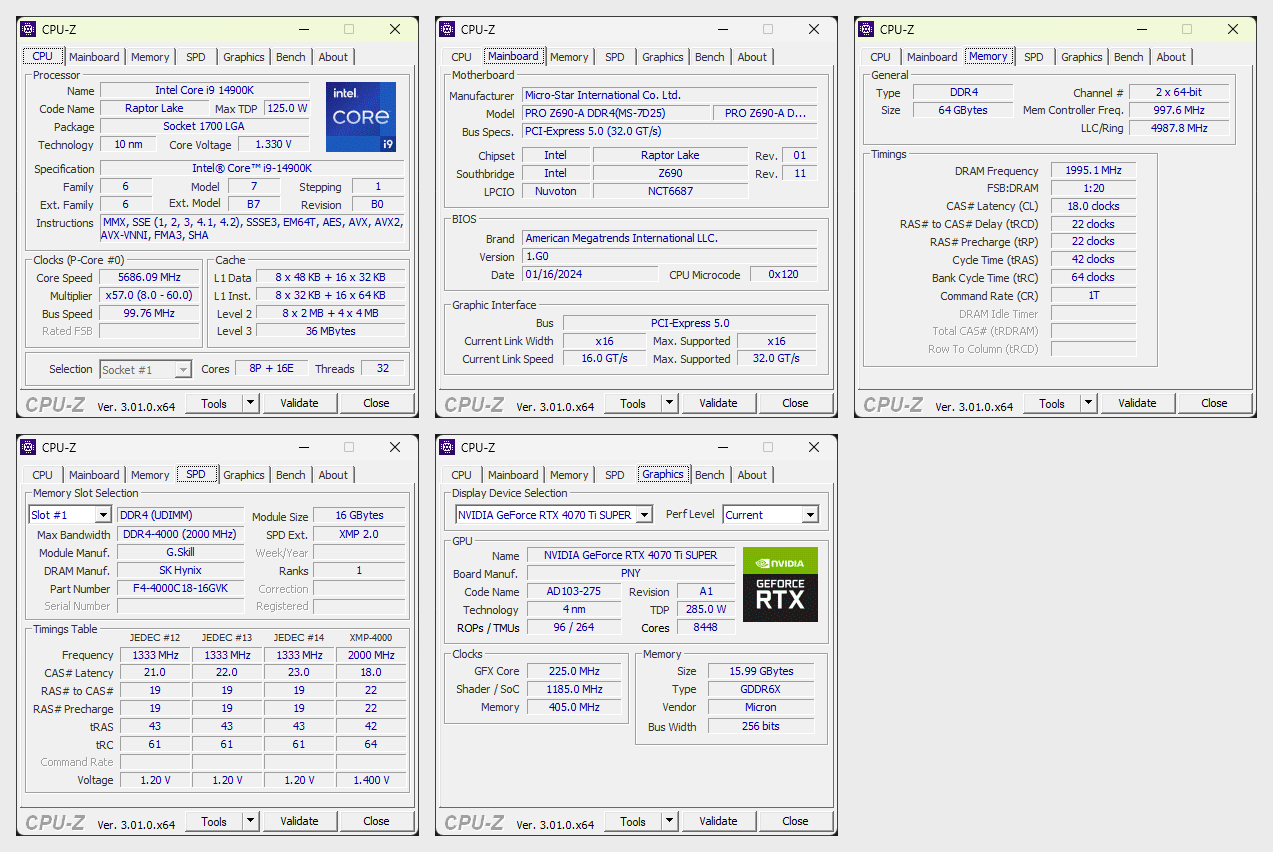This screenshot has width=1273, height=852.
Task: Click the LLC/Ring value 4987.8 MHz
Action: pos(1179,128)
